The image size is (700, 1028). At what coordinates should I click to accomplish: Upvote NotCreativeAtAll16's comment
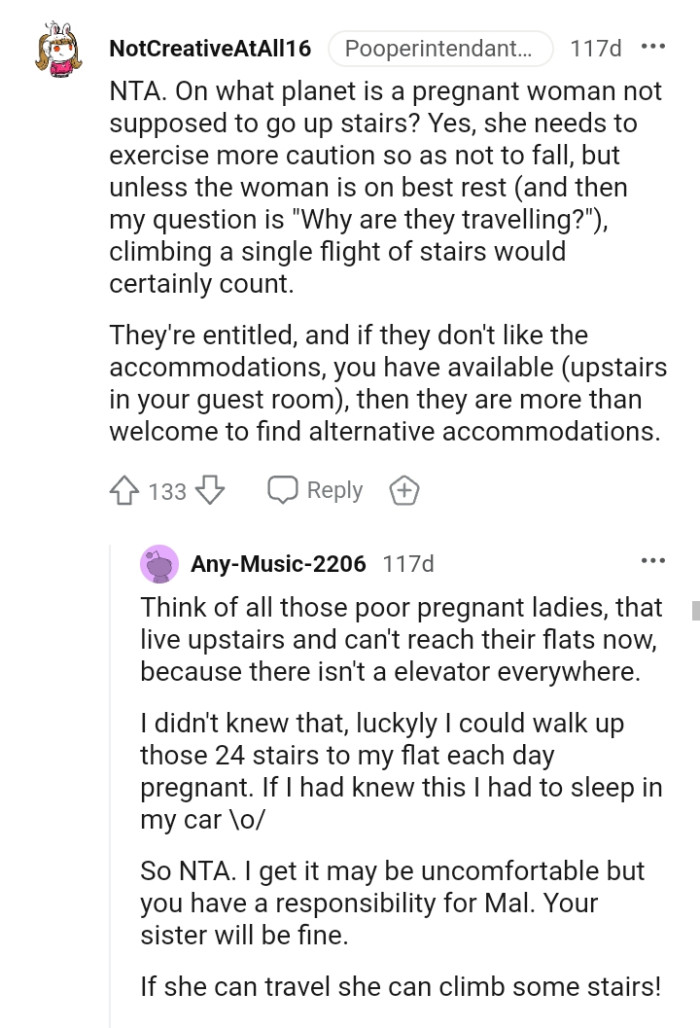124,491
